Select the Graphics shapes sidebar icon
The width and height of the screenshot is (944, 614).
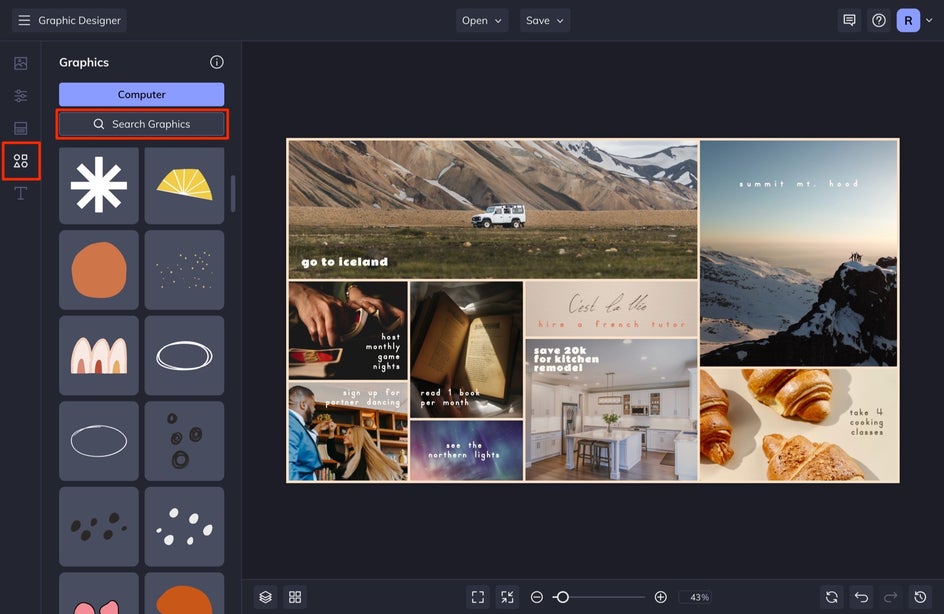point(20,161)
